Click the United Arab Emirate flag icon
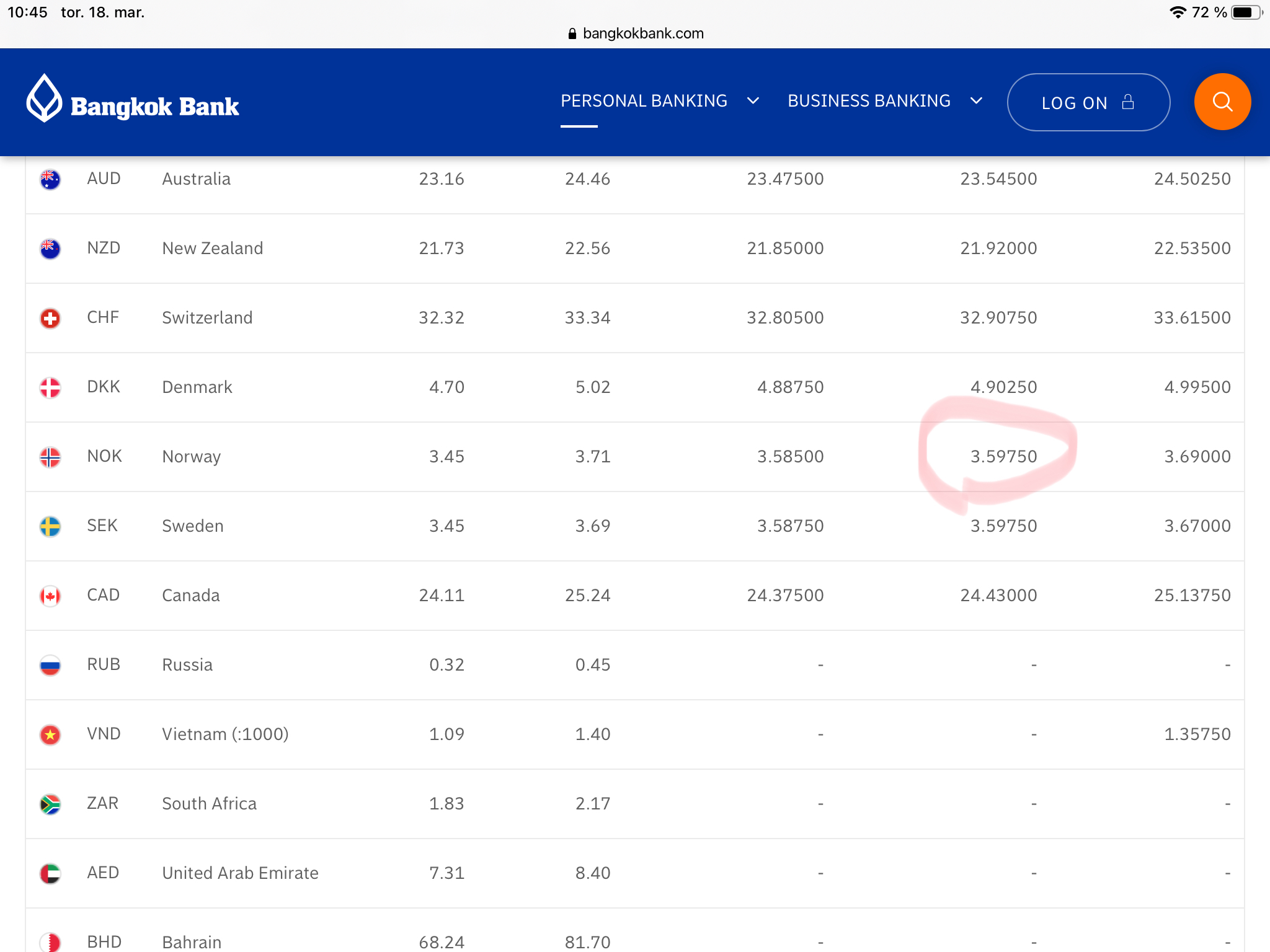This screenshot has width=1270, height=952. click(x=50, y=873)
